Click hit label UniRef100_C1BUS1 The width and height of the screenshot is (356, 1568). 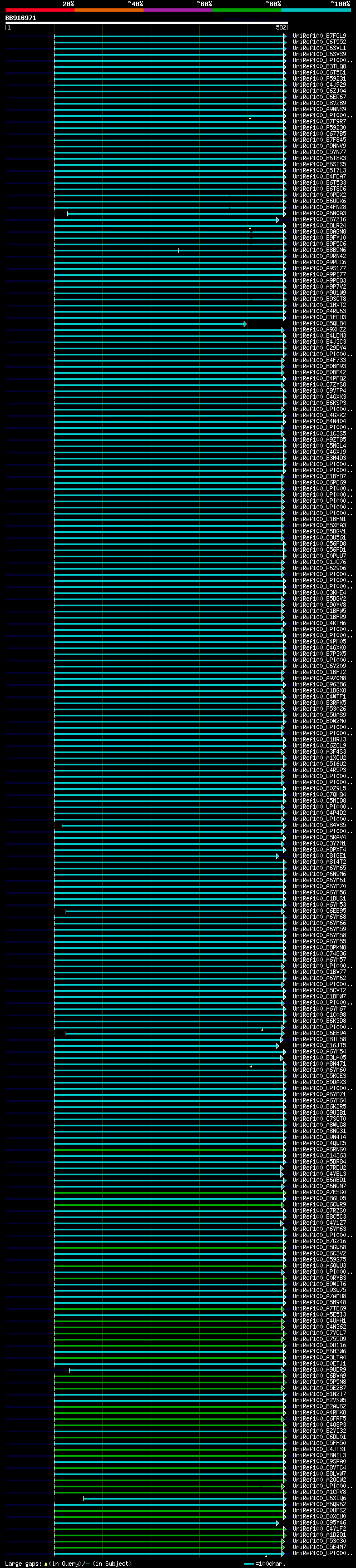click(319, 898)
